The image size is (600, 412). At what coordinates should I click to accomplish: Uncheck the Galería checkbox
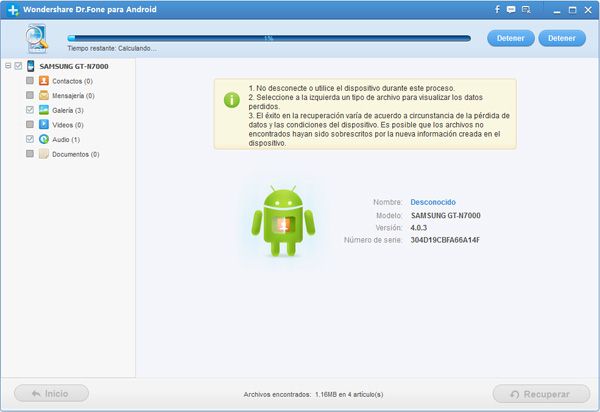tap(30, 110)
